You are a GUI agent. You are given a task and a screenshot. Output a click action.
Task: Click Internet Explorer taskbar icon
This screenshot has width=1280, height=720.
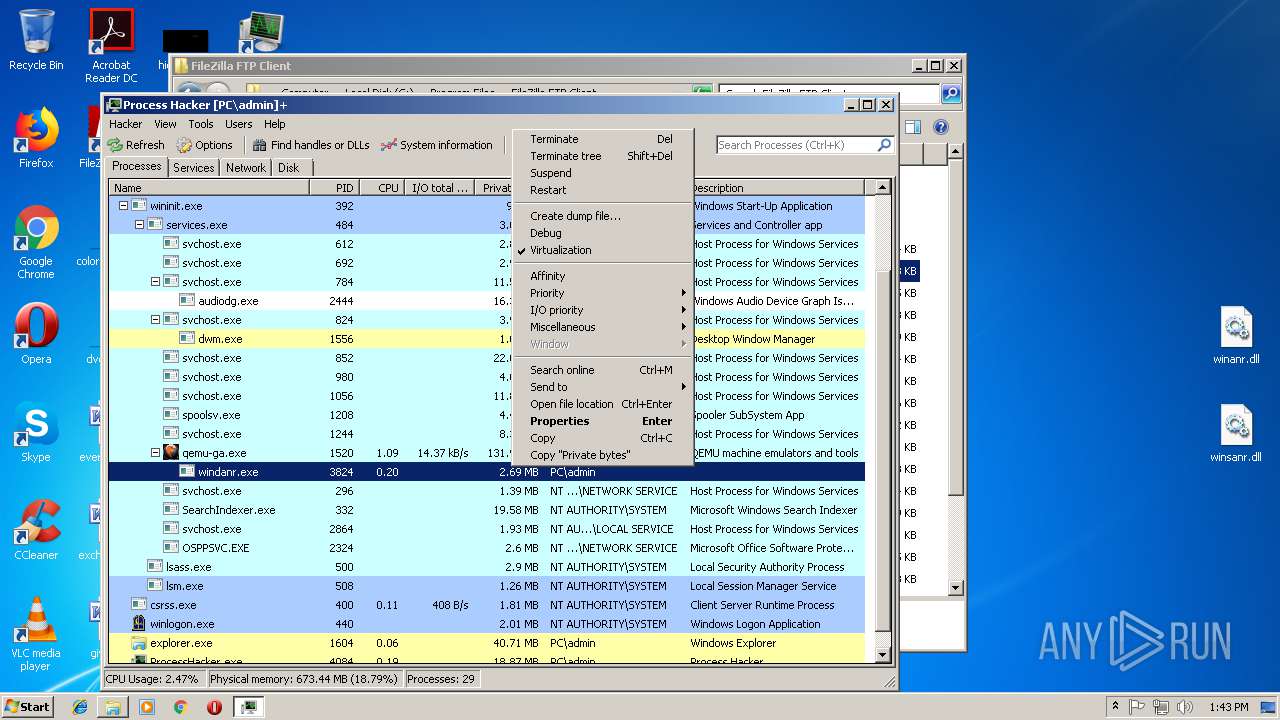[x=80, y=707]
